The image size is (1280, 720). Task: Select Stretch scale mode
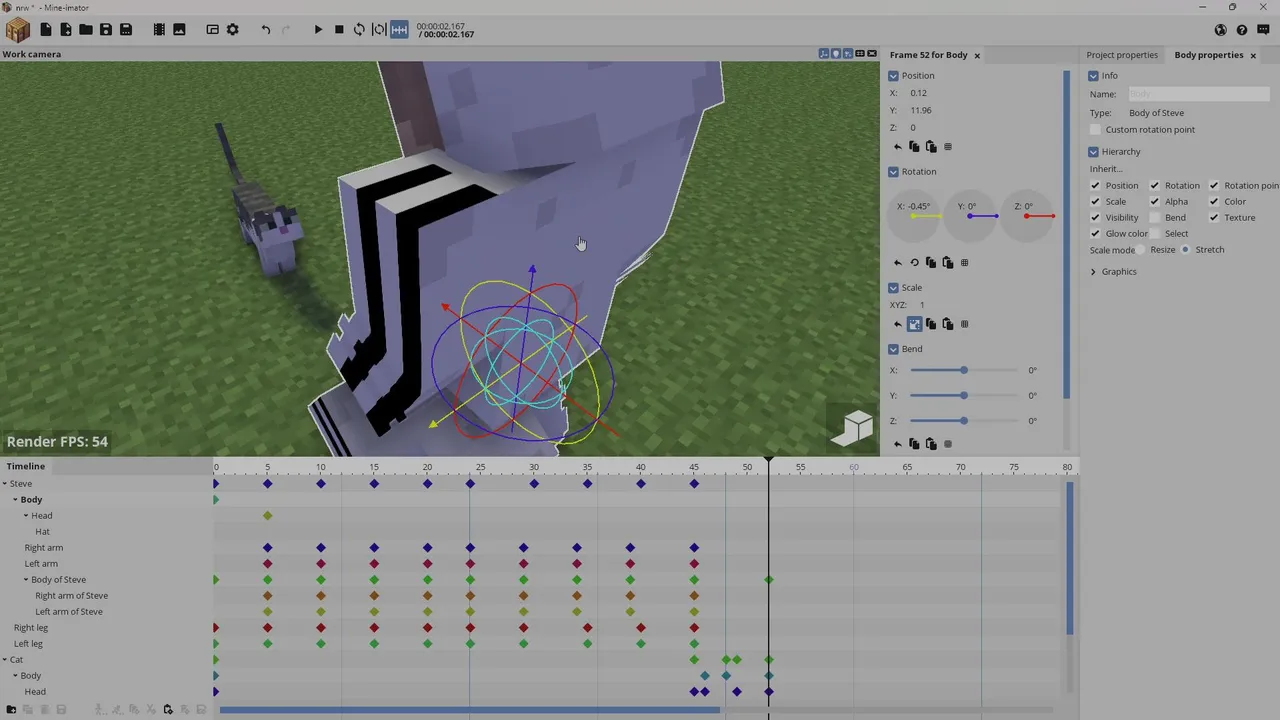pyautogui.click(x=1185, y=250)
